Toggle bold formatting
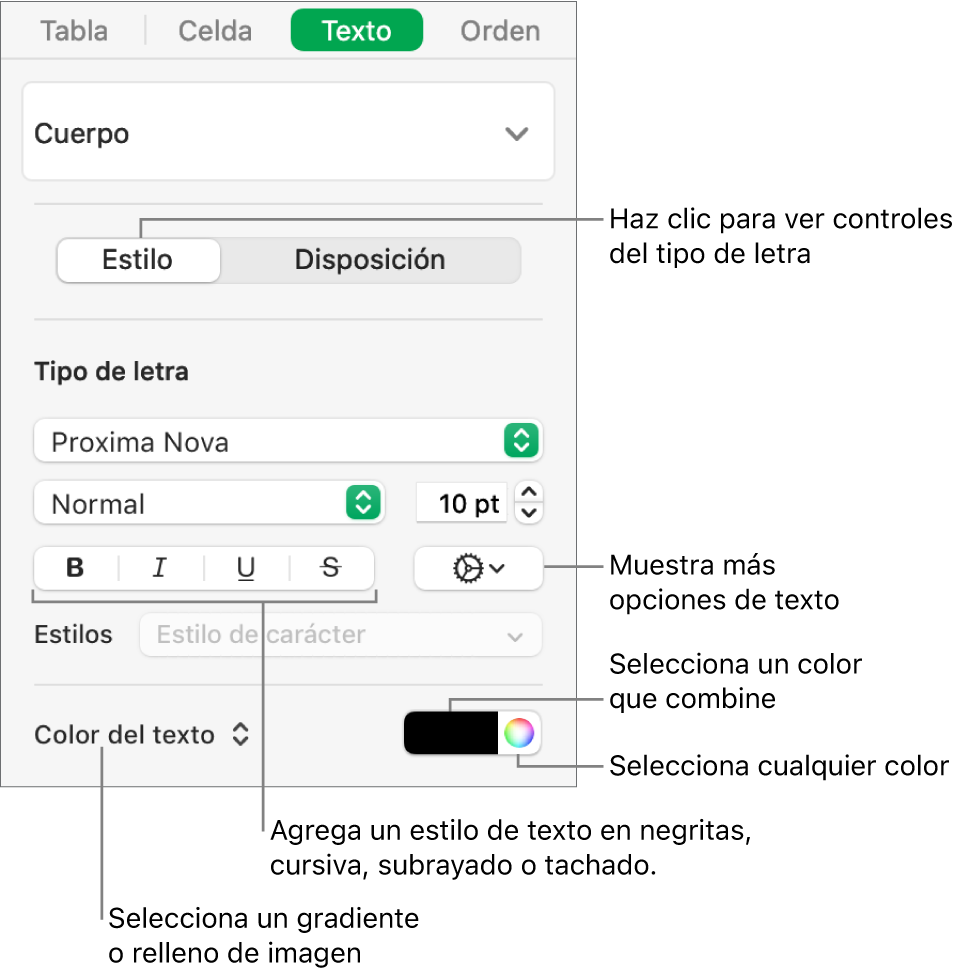The image size is (967, 980). pos(76,568)
